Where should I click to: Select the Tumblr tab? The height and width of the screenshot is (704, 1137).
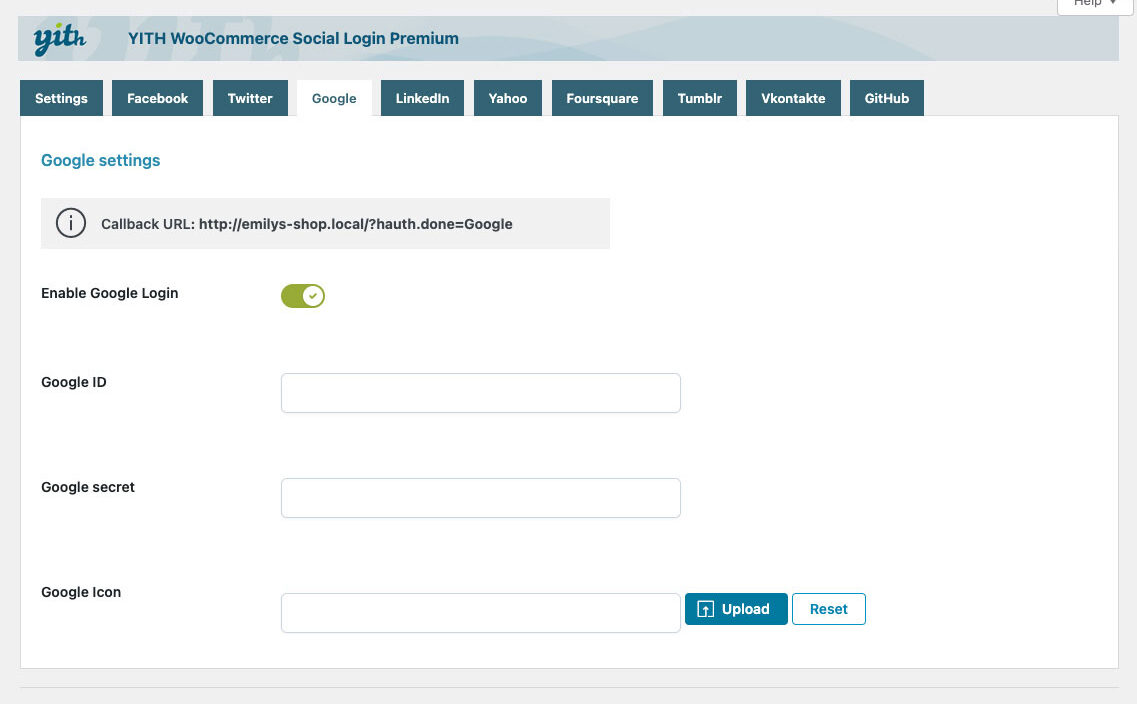click(699, 98)
